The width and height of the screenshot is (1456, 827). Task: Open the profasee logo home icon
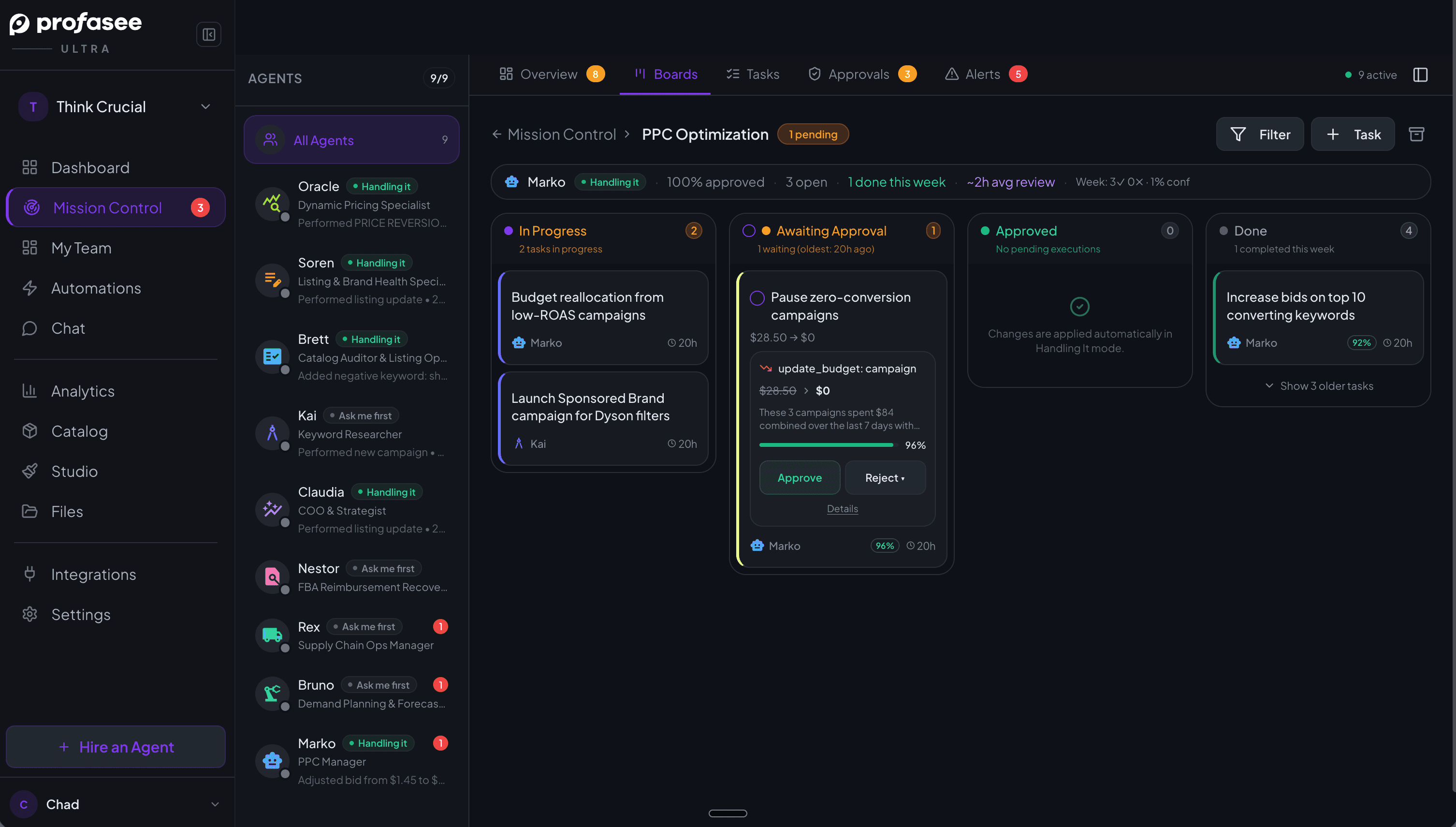(19, 23)
